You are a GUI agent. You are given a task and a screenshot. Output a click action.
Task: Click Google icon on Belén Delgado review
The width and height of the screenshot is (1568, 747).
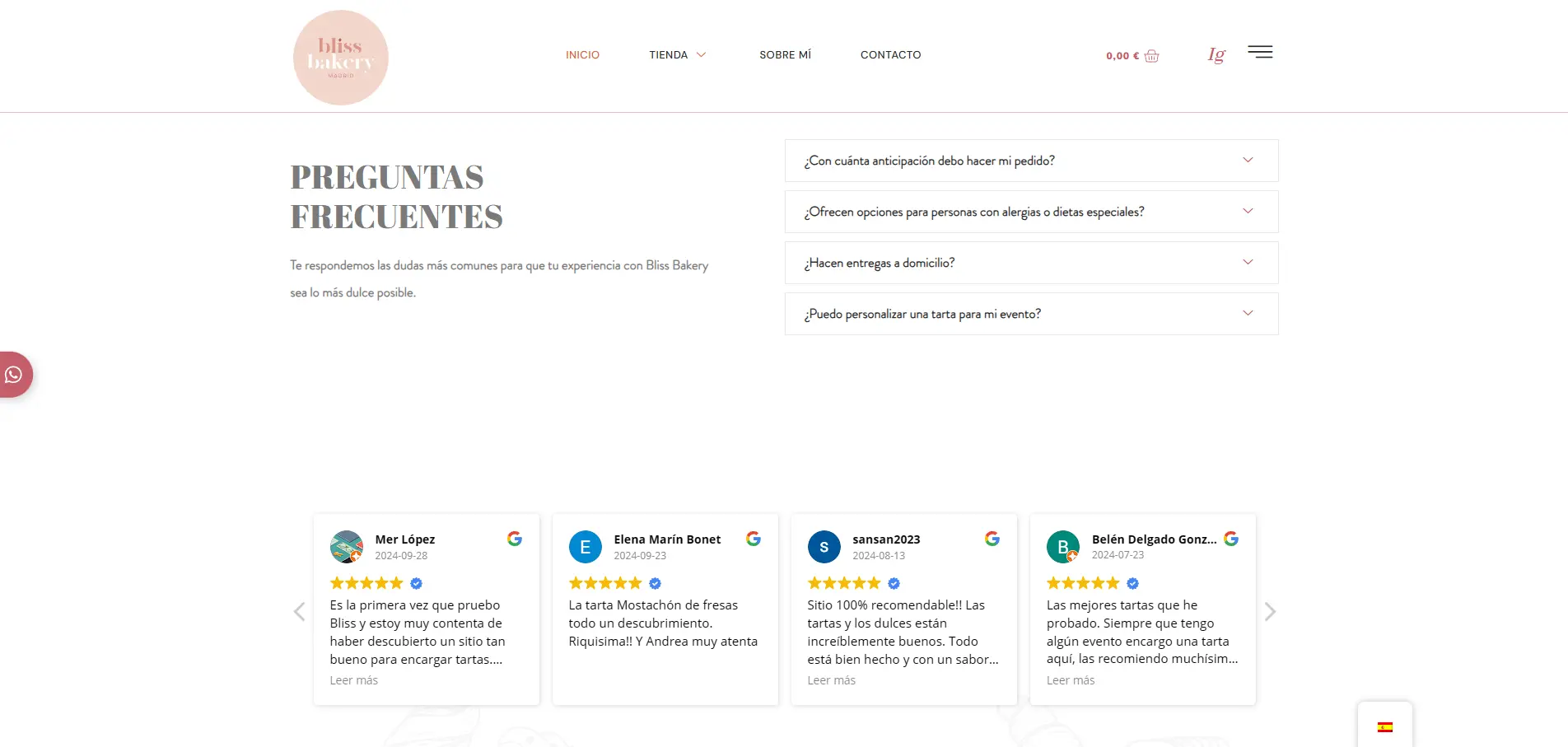pyautogui.click(x=1231, y=539)
